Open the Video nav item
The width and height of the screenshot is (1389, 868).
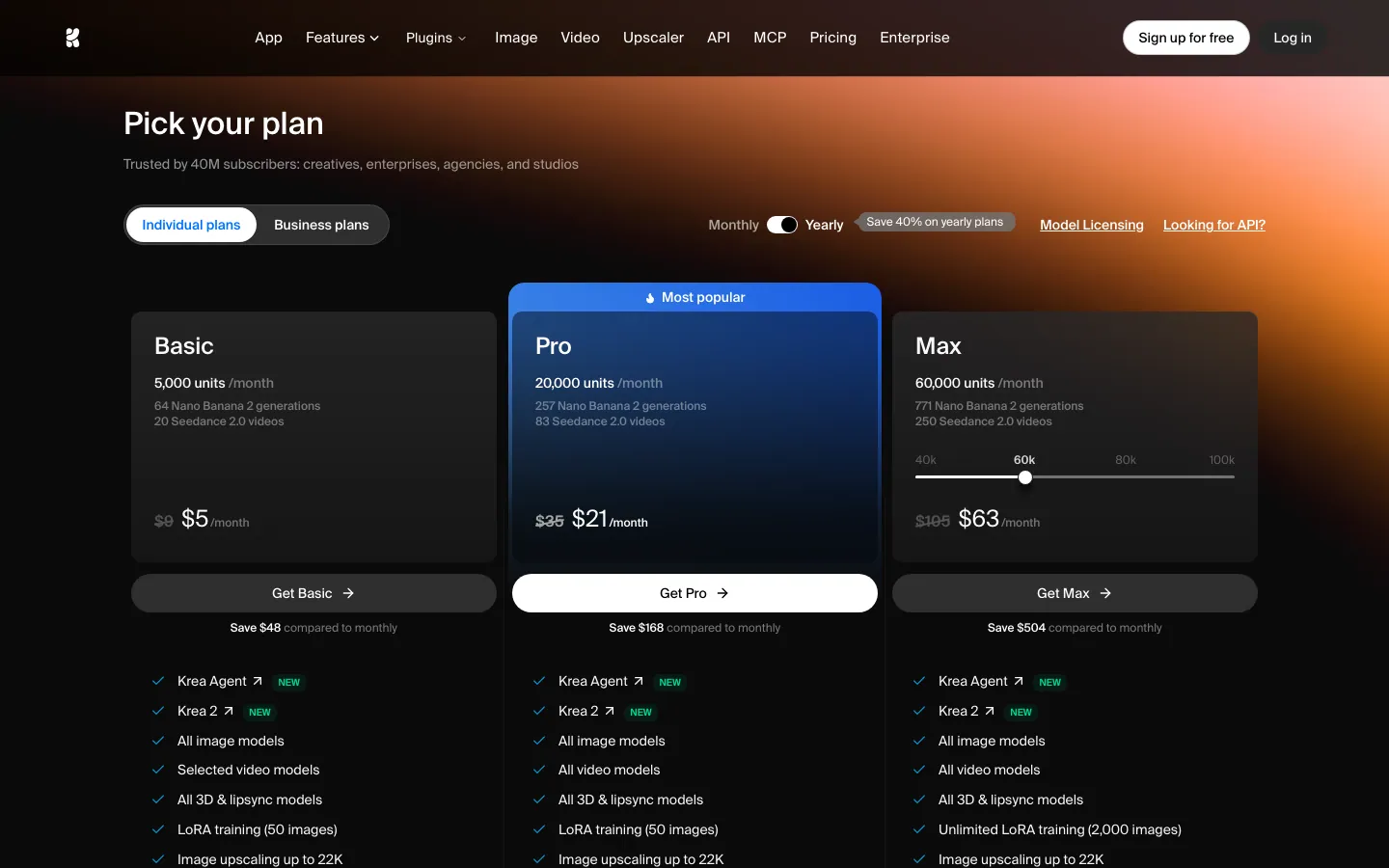pyautogui.click(x=580, y=38)
